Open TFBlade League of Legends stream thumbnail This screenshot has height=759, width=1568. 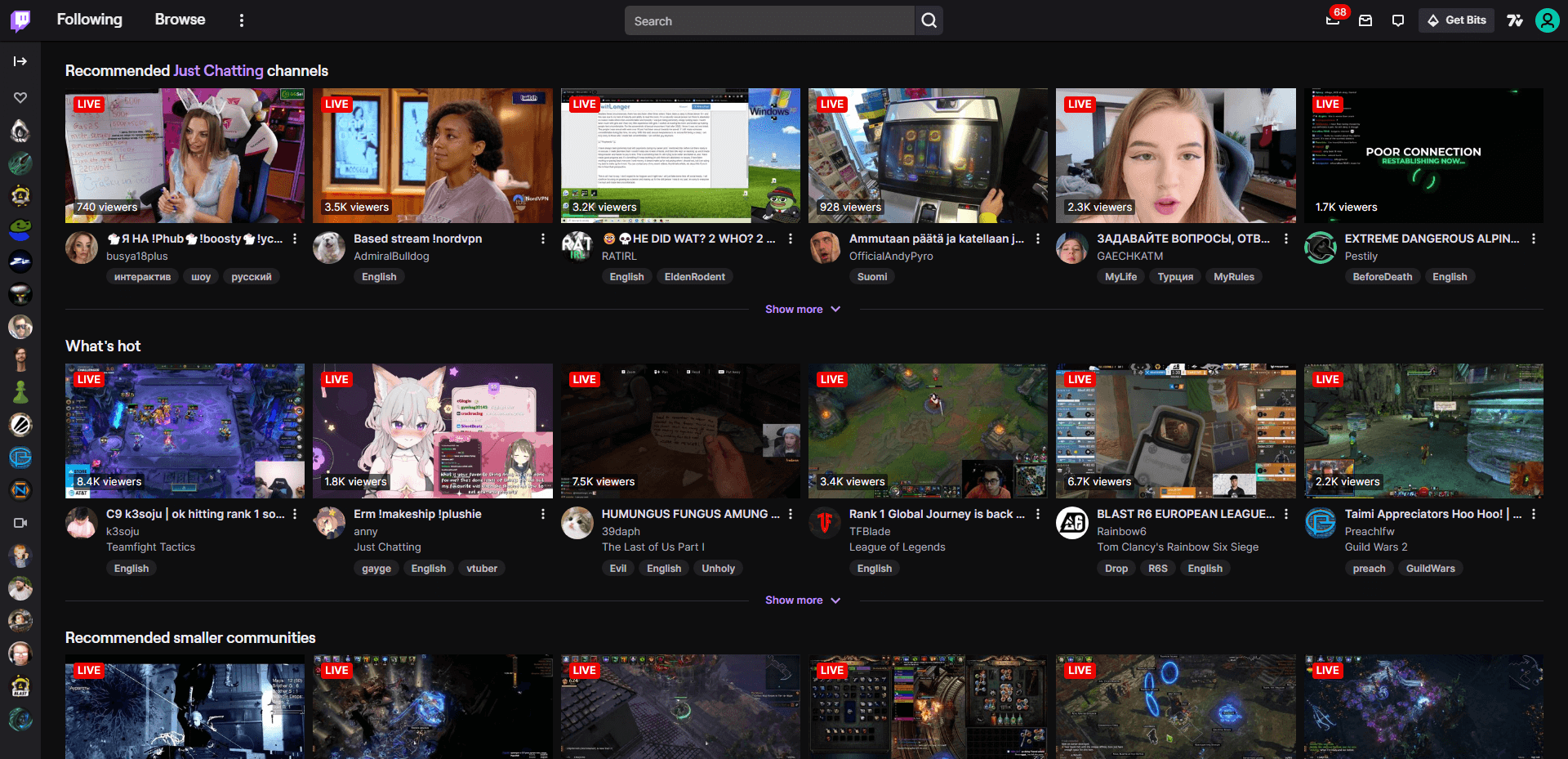point(928,431)
